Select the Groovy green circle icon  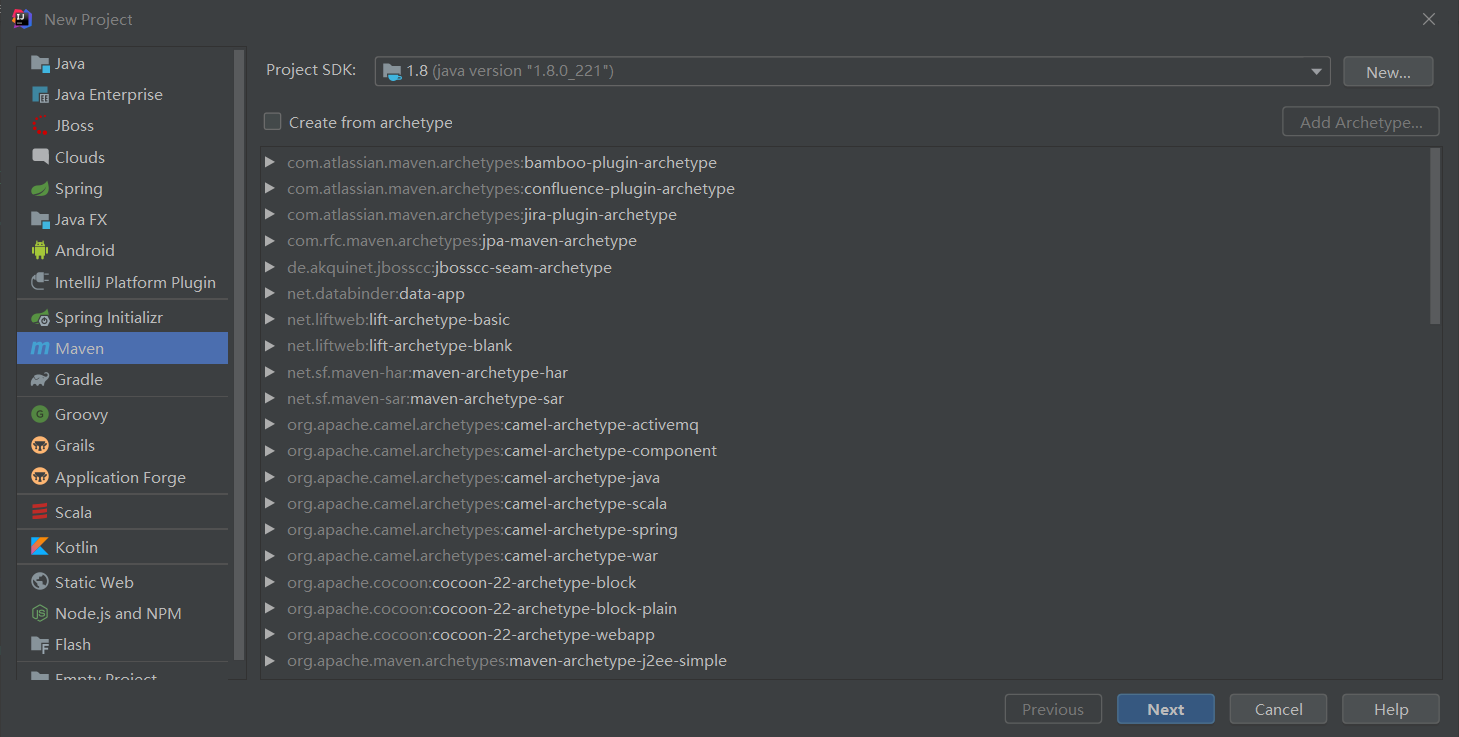coord(40,415)
